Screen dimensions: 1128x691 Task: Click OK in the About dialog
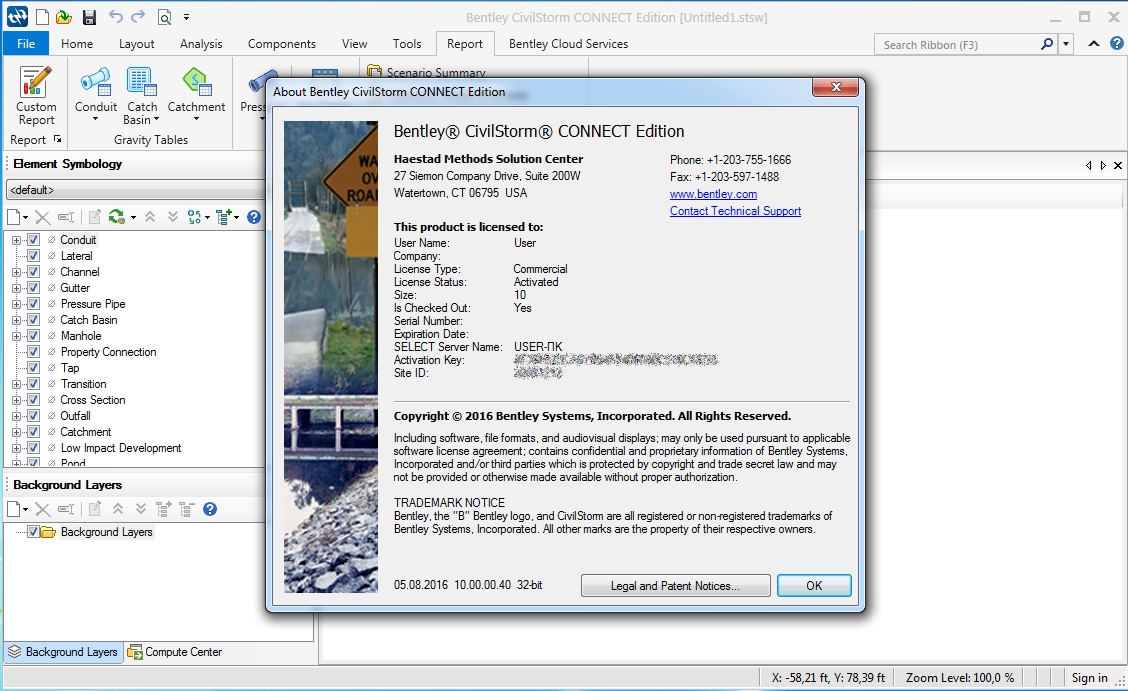(x=814, y=585)
